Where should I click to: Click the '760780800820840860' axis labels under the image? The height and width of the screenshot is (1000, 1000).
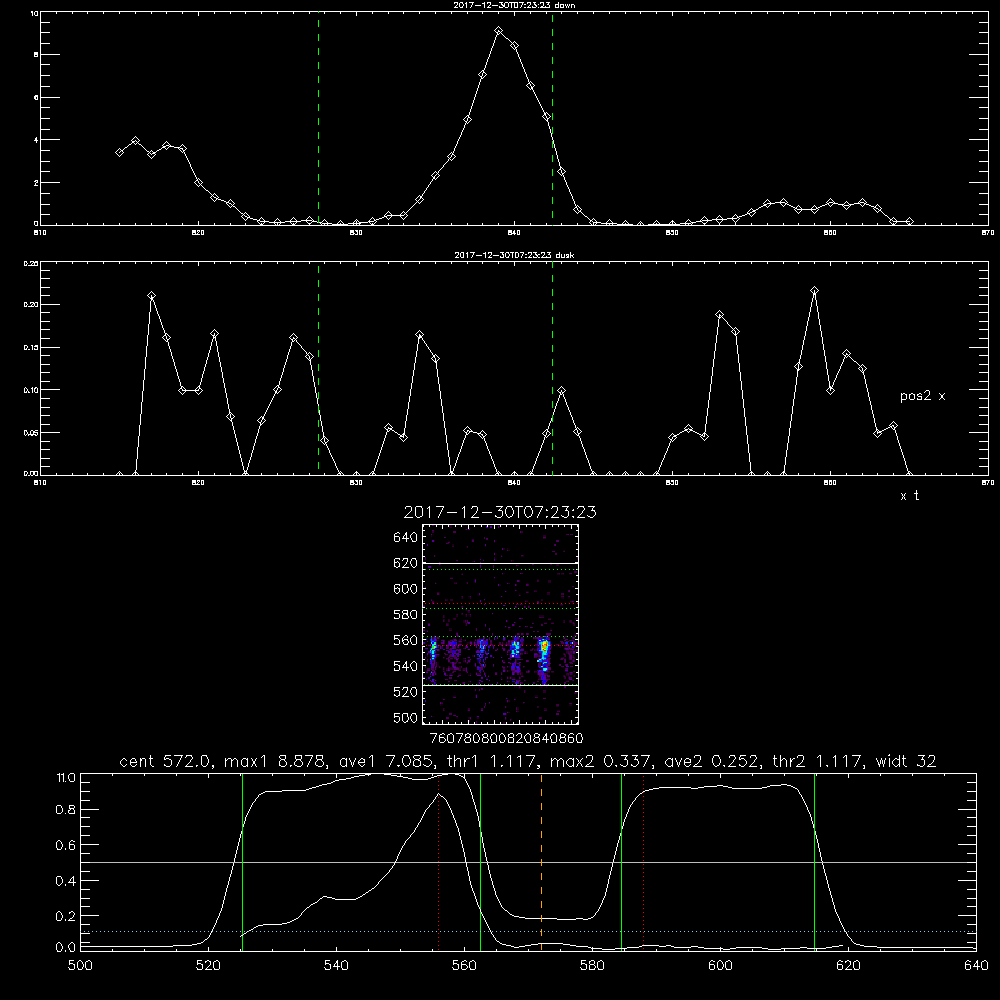pyautogui.click(x=506, y=739)
